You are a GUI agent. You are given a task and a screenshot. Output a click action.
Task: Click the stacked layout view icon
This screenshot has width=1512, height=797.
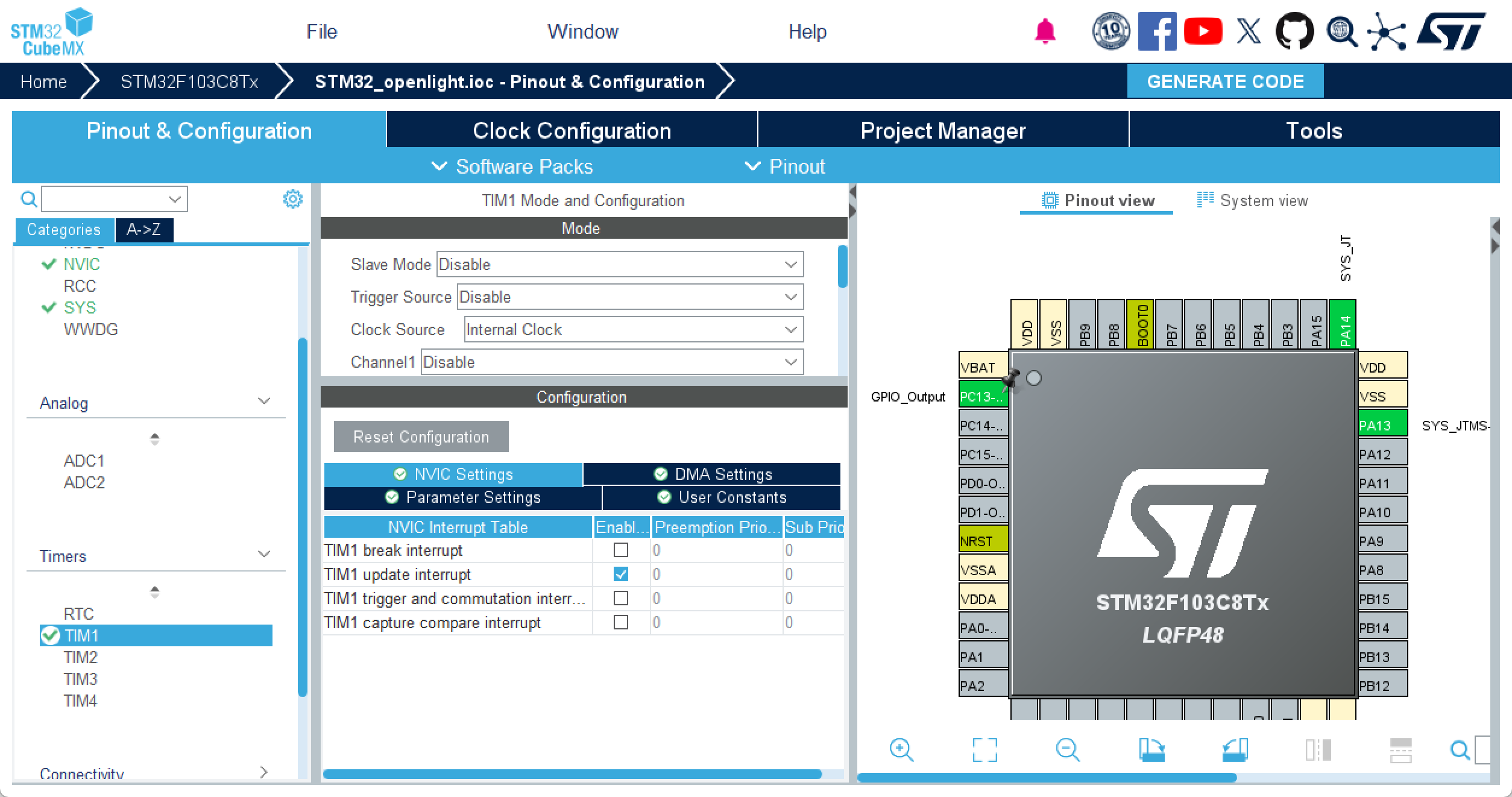tap(1400, 750)
